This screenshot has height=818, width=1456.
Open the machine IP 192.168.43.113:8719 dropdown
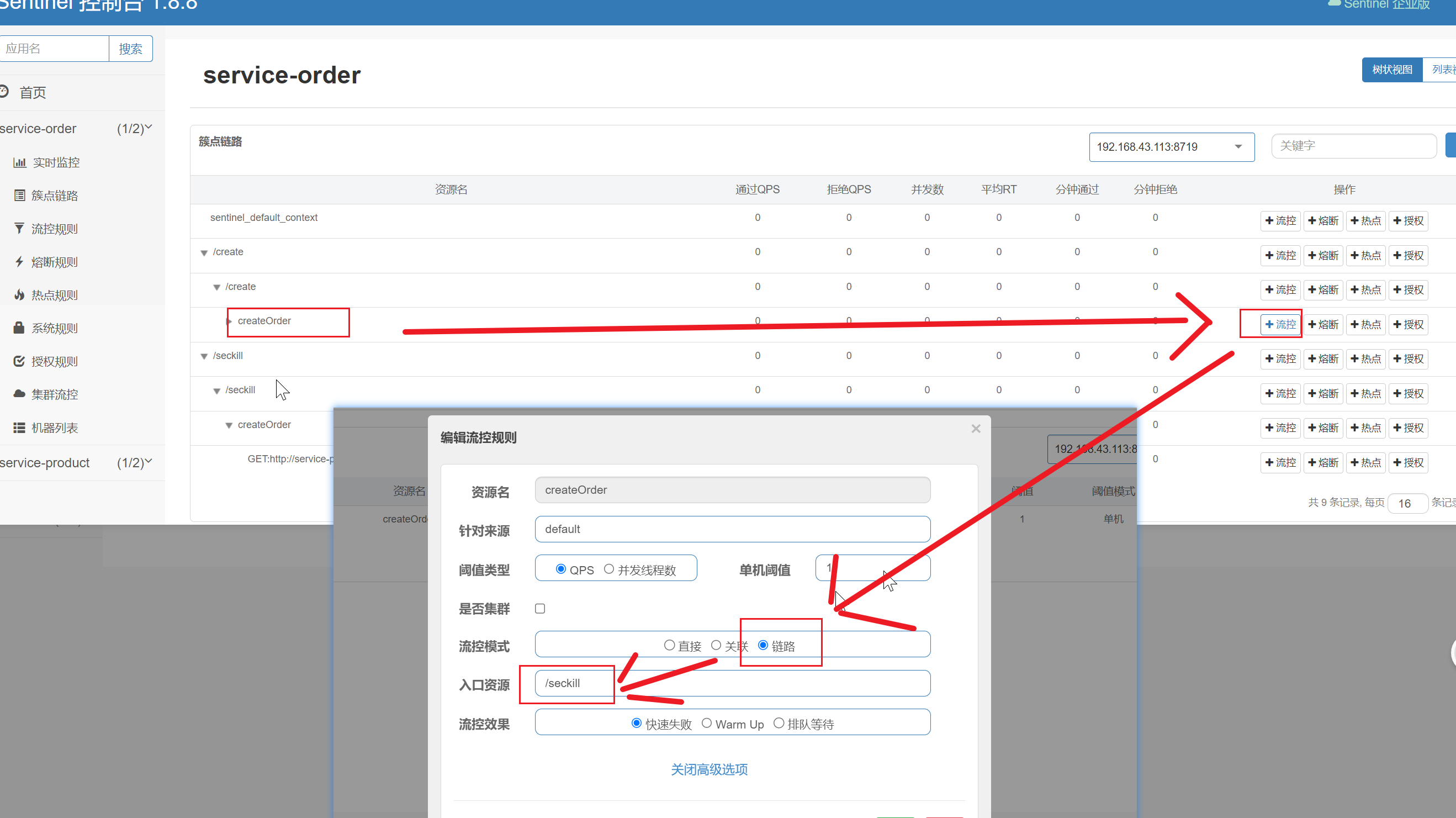[x=1171, y=147]
